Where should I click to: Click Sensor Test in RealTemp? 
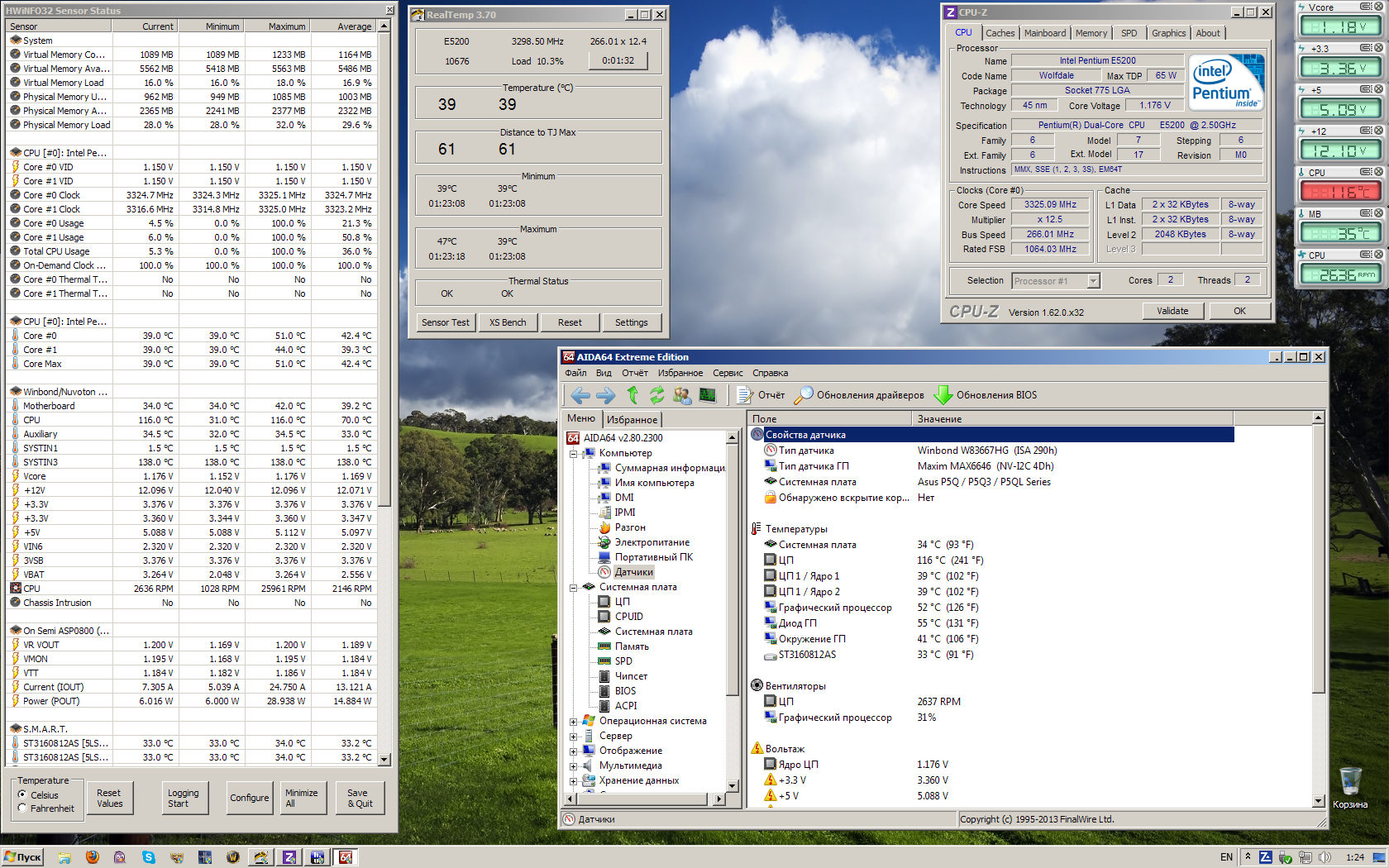click(x=446, y=322)
